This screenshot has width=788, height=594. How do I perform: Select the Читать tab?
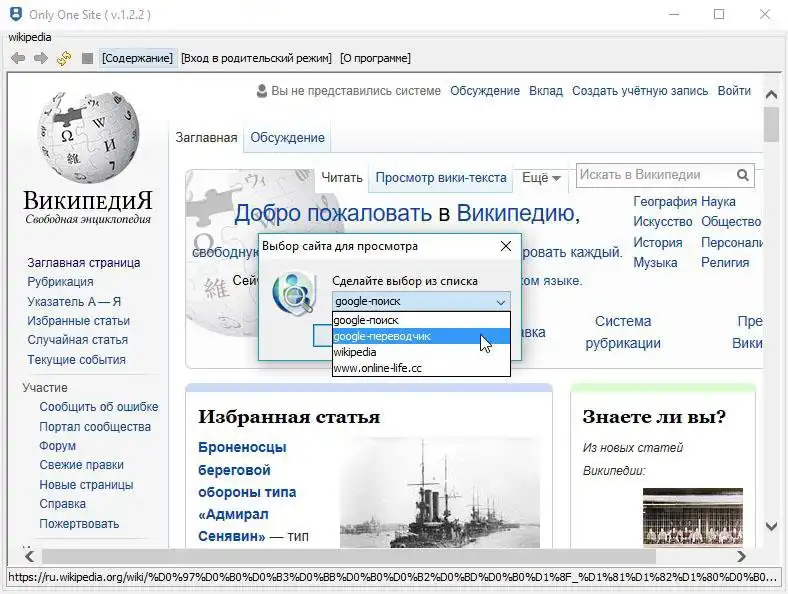pos(342,177)
